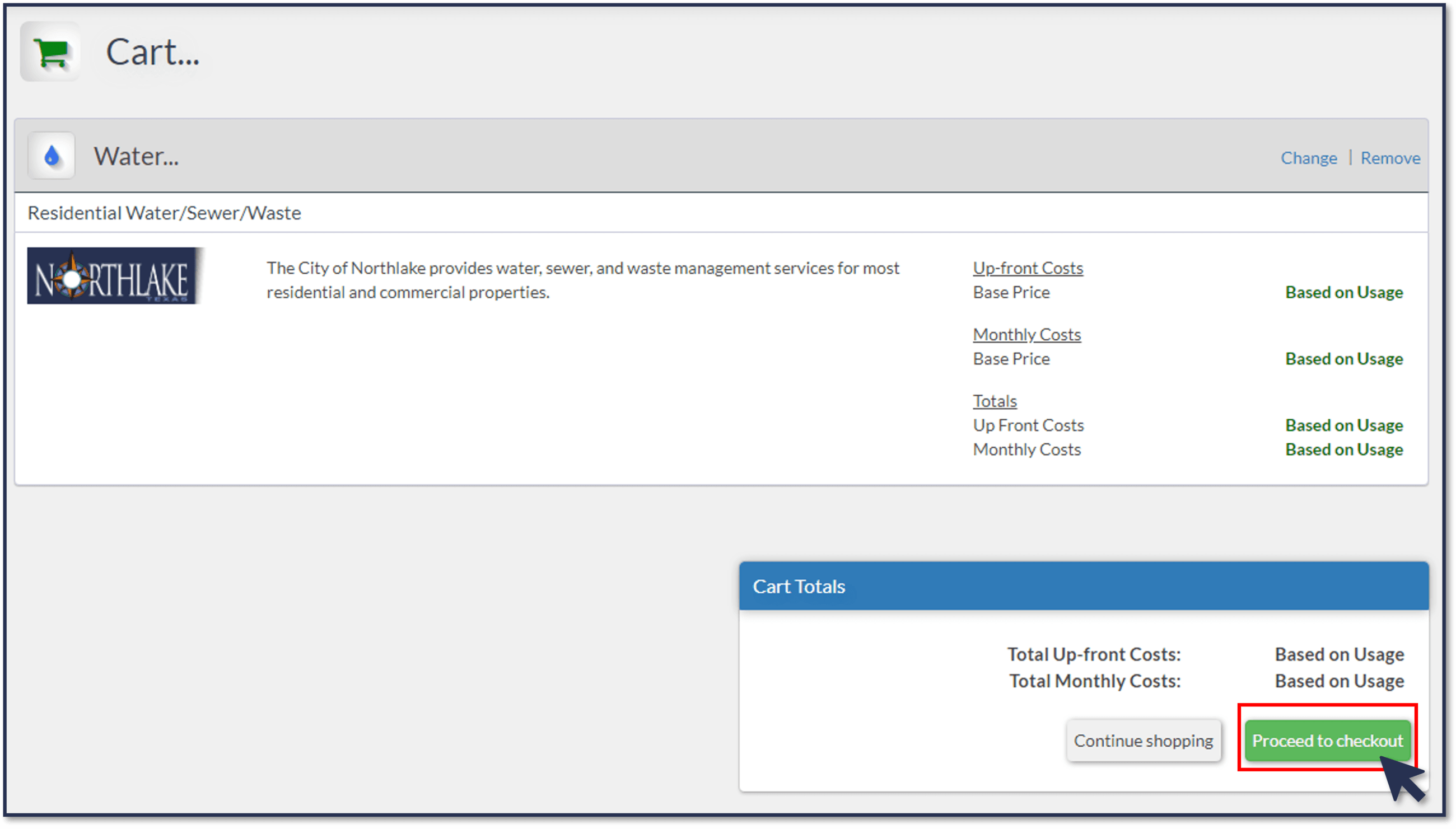Click the Northlake service description text
This screenshot has height=829, width=1456.
582,279
